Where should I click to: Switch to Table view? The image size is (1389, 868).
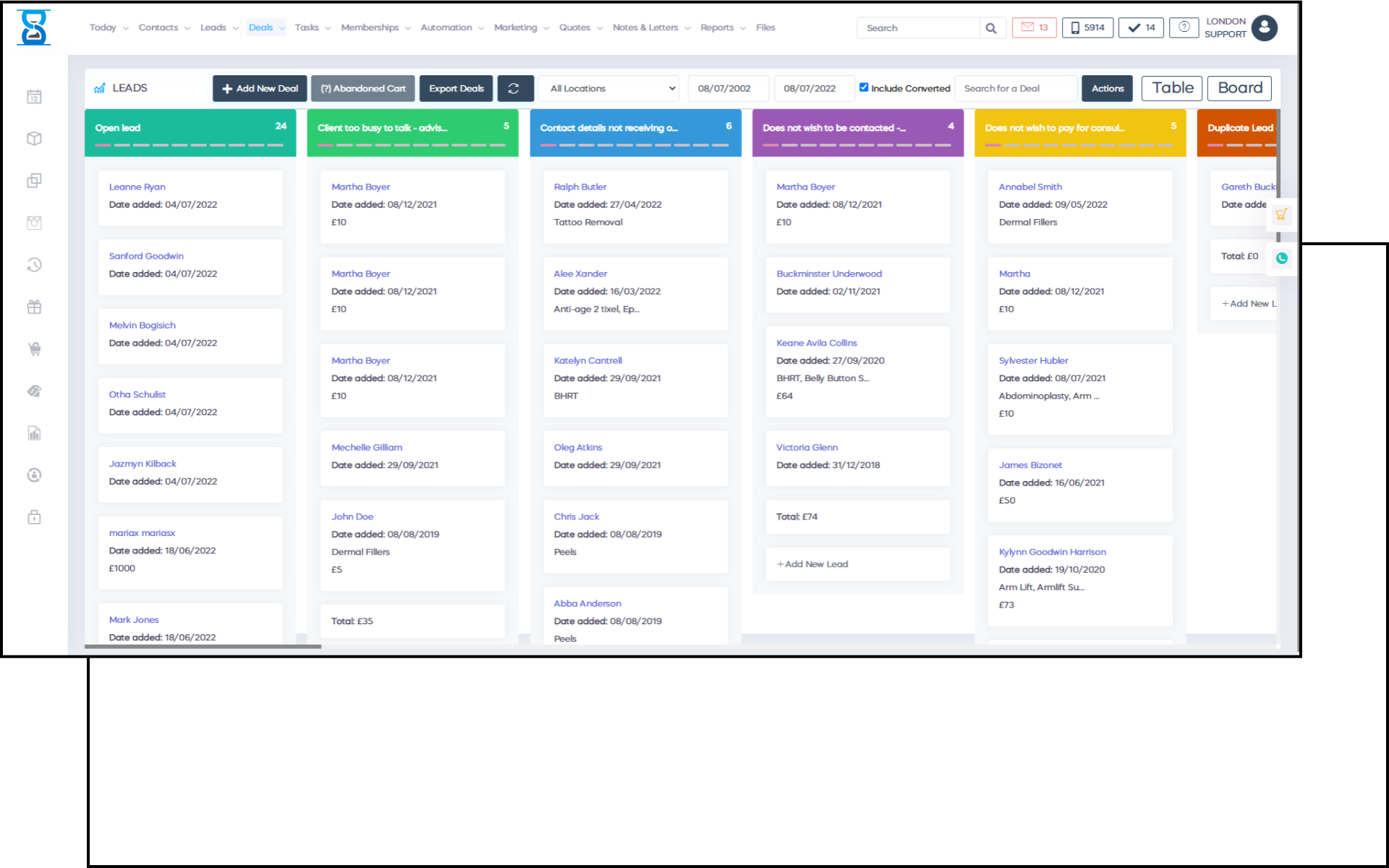click(1172, 88)
